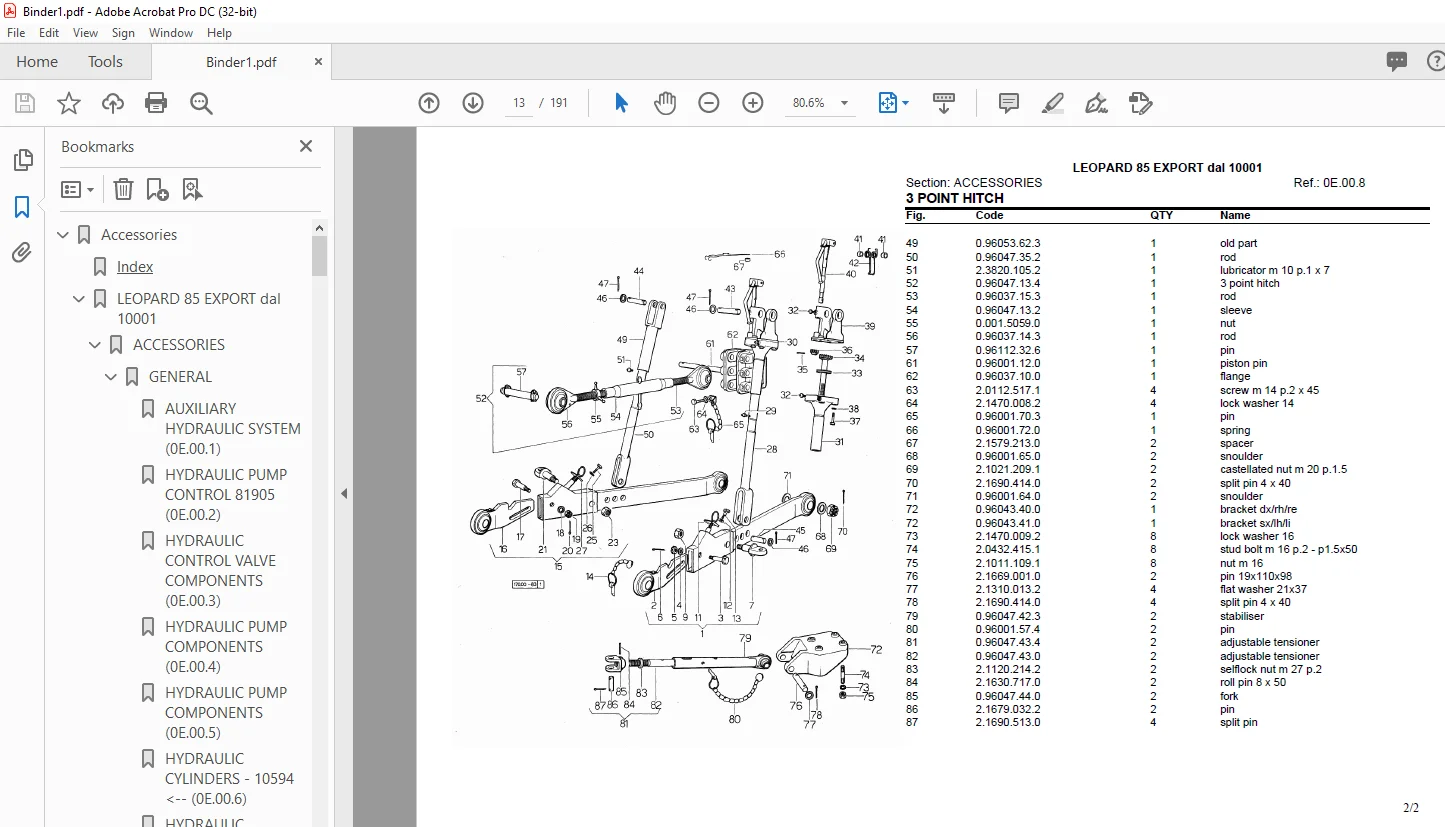Click part code 0.96053.62.3
The width and height of the screenshot is (1445, 827).
point(1008,243)
